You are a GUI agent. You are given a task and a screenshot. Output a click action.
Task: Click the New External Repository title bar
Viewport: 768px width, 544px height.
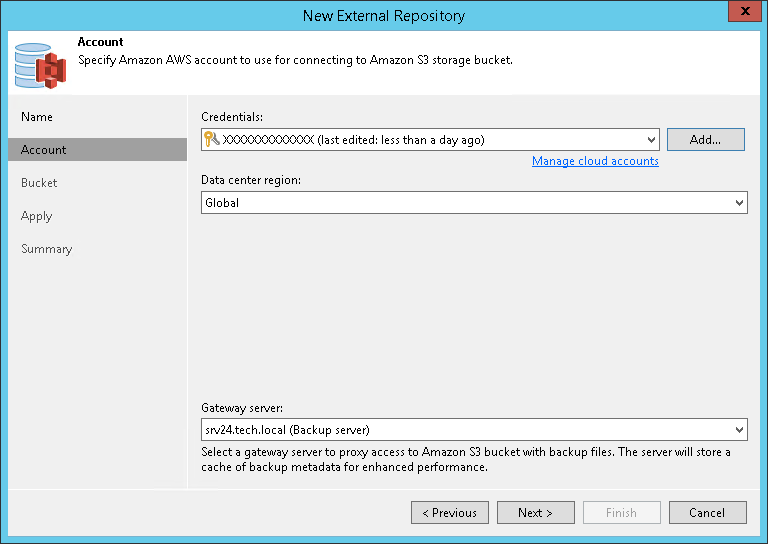(384, 15)
